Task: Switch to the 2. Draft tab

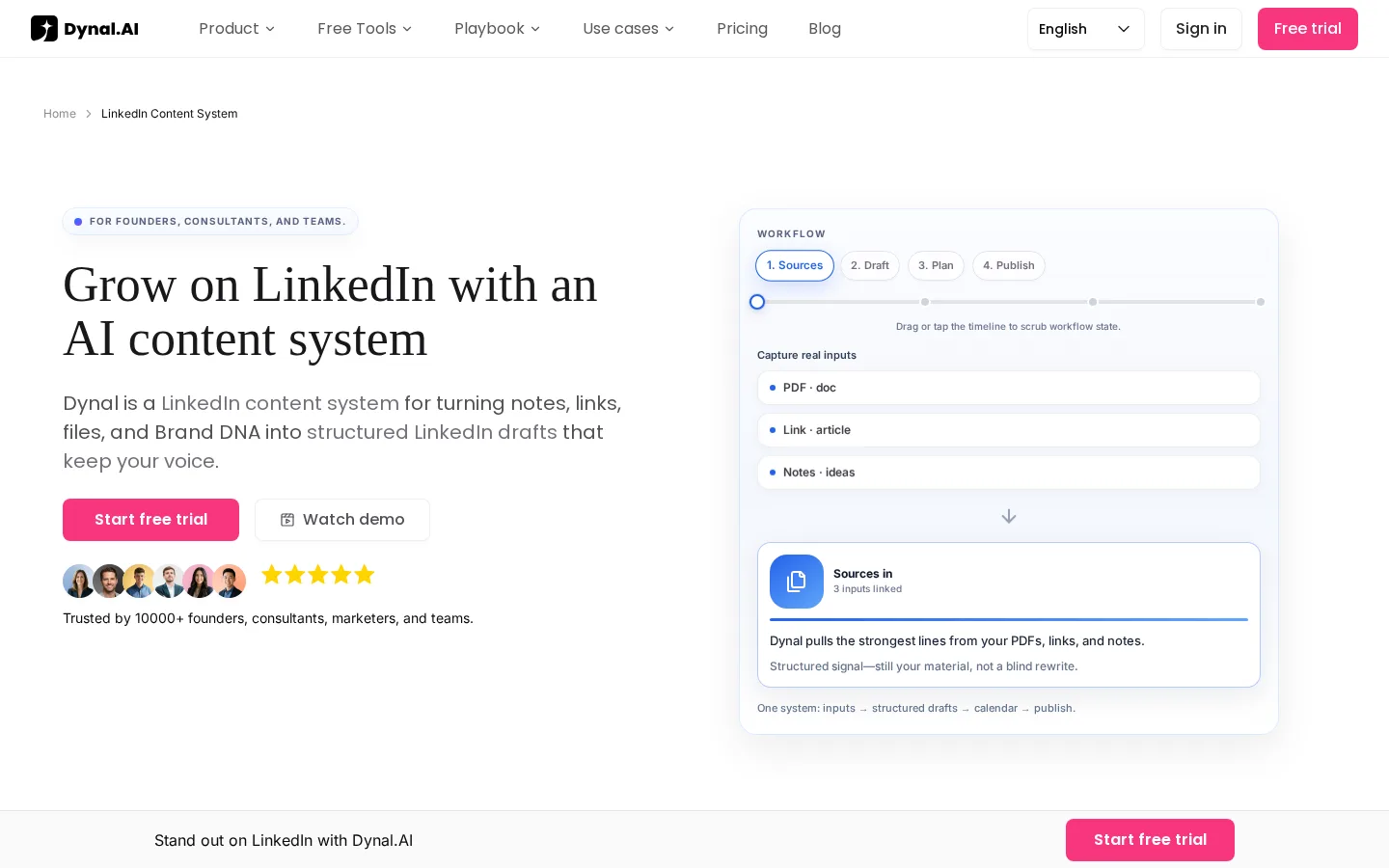Action: (870, 266)
